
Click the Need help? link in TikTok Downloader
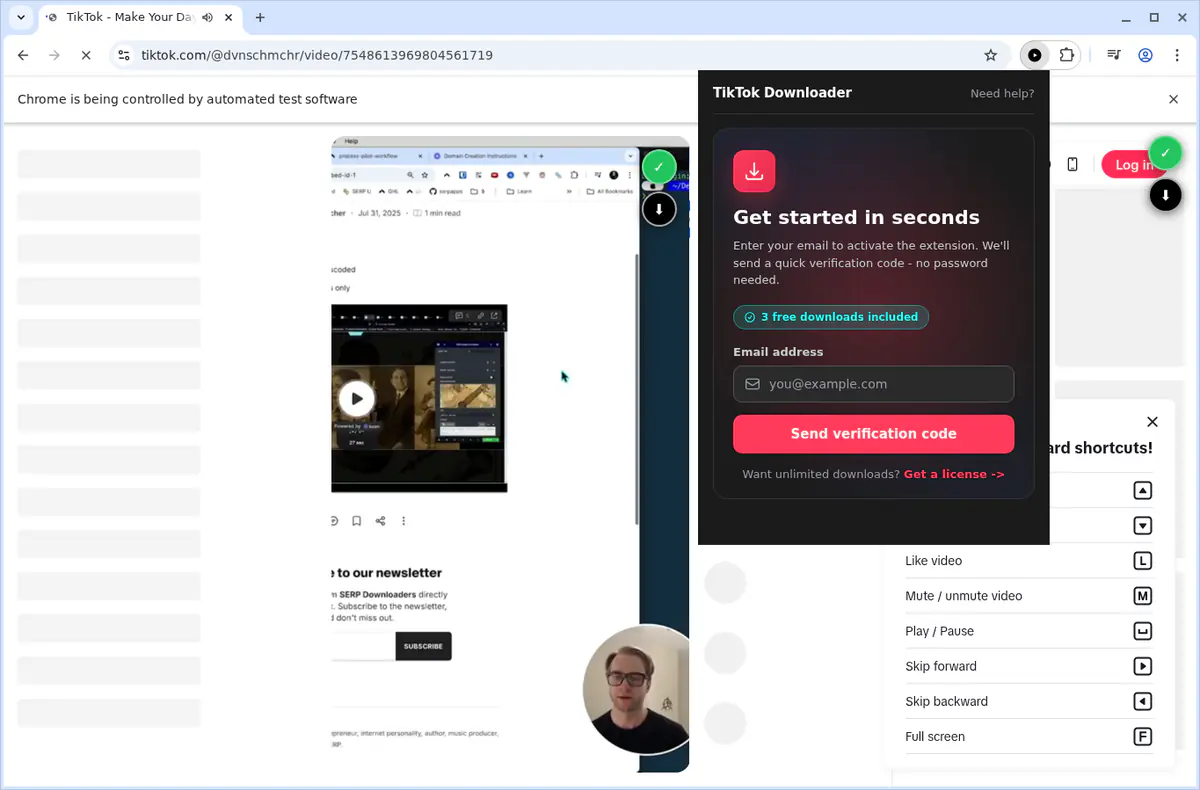click(x=1002, y=93)
